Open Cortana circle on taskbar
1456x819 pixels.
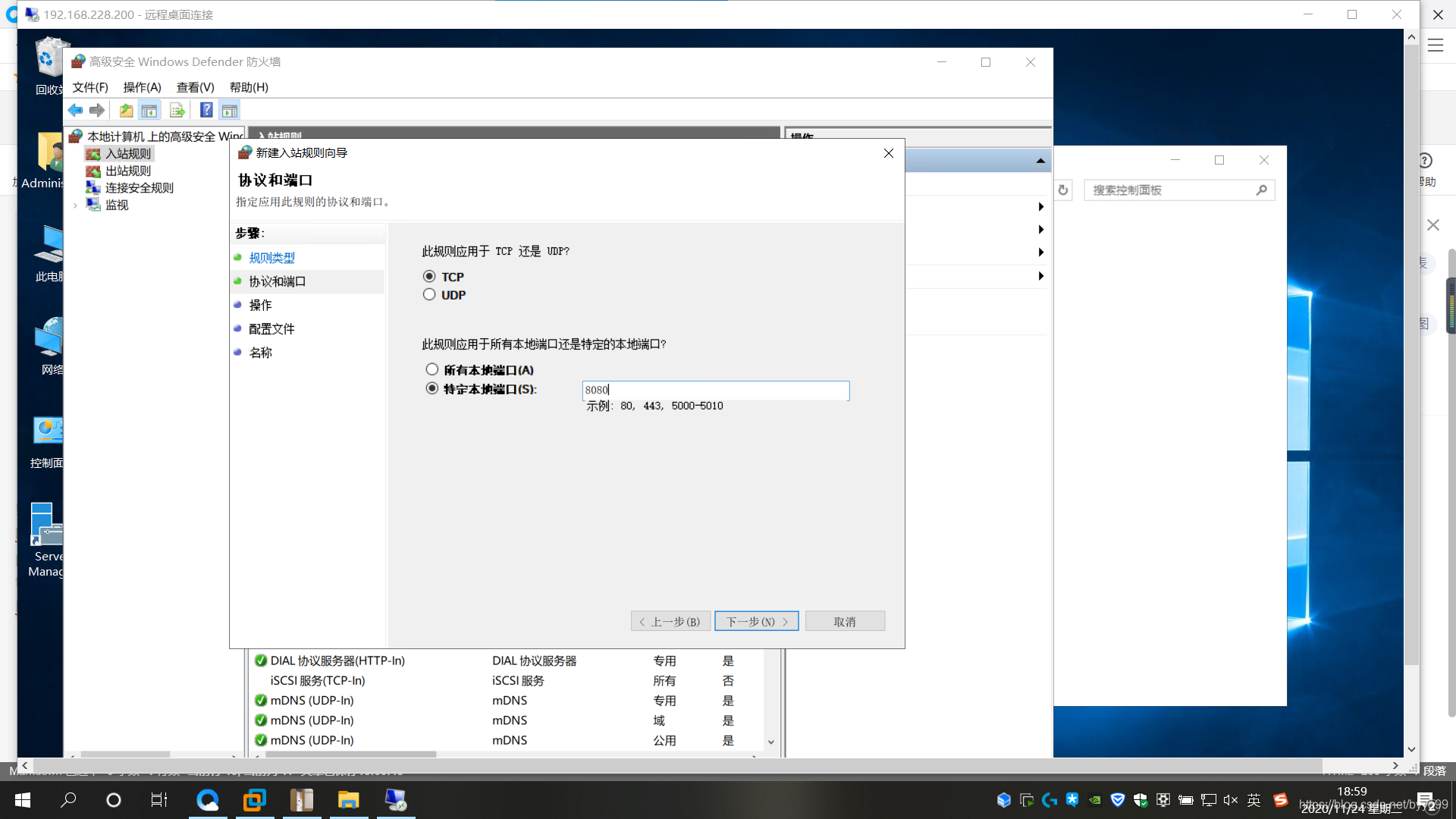coord(114,800)
